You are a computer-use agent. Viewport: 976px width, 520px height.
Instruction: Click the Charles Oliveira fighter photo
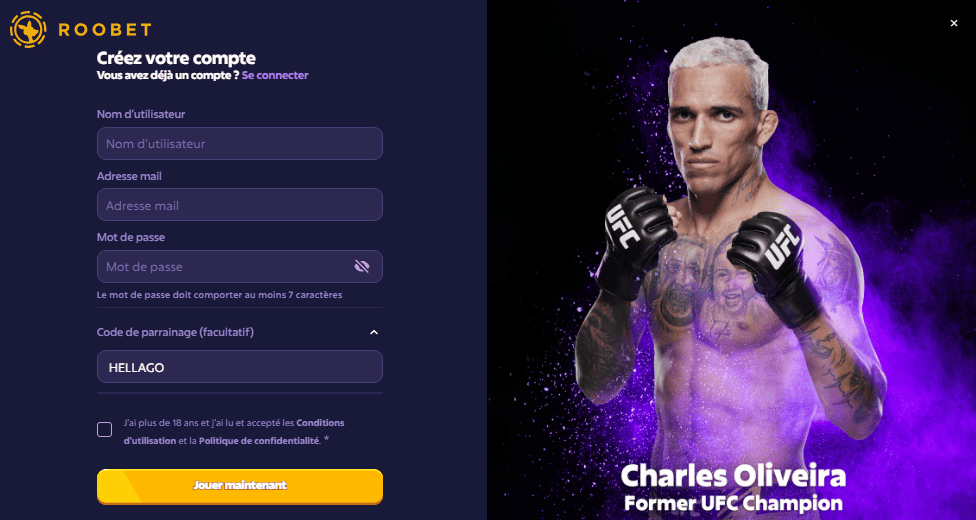pos(730,250)
